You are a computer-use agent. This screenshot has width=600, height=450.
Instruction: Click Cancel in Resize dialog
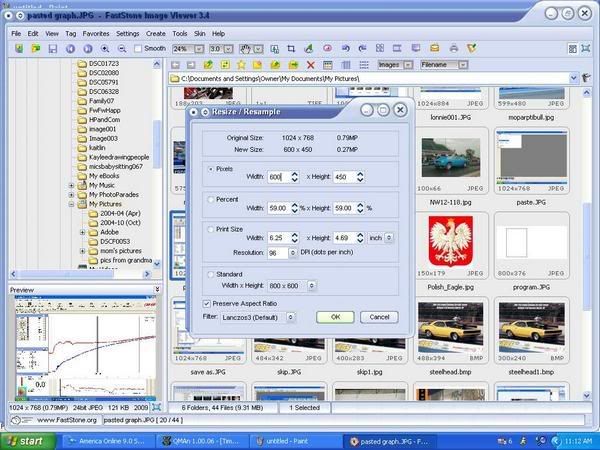click(x=379, y=317)
